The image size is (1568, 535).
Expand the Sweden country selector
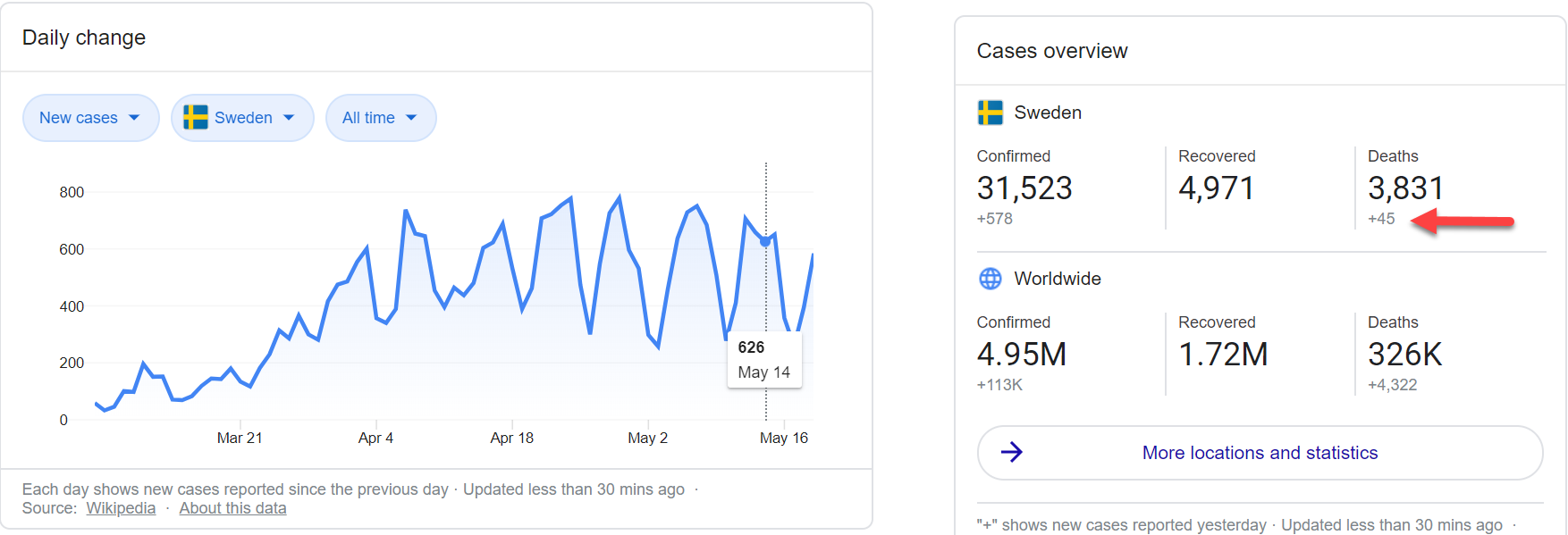pos(242,118)
